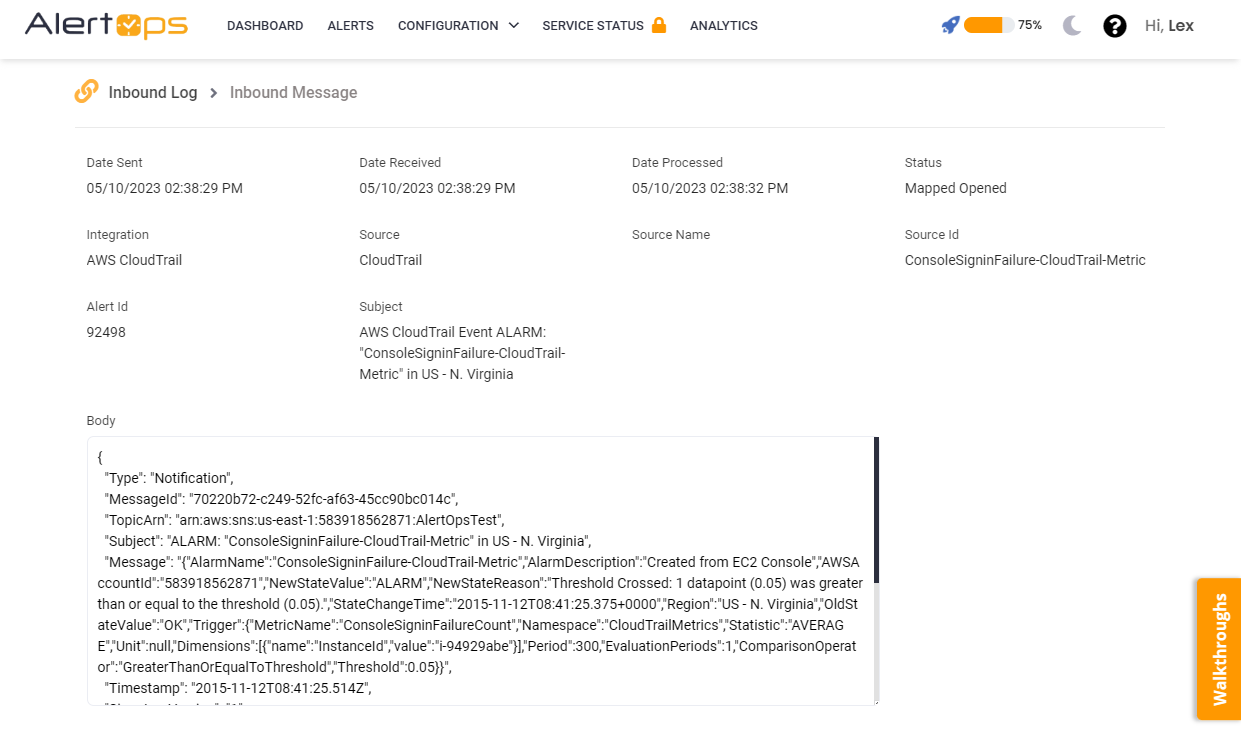The width and height of the screenshot is (1241, 746).
Task: Click the Alert Id value 92498
Action: [106, 332]
